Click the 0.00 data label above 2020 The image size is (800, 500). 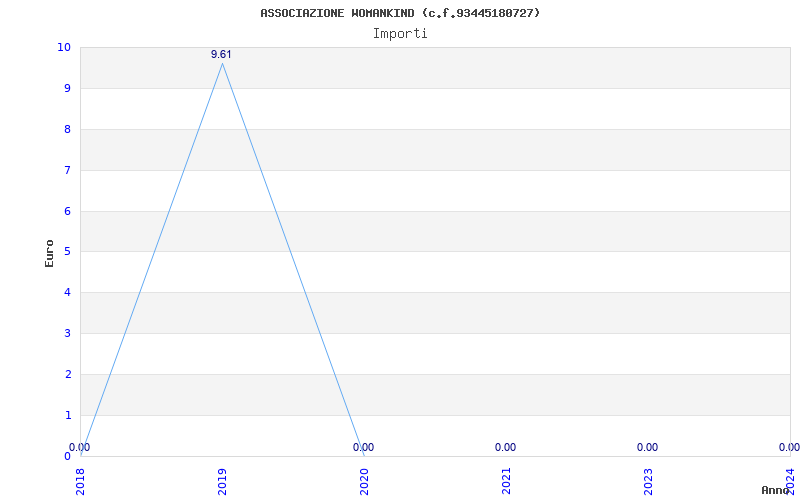pos(363,447)
